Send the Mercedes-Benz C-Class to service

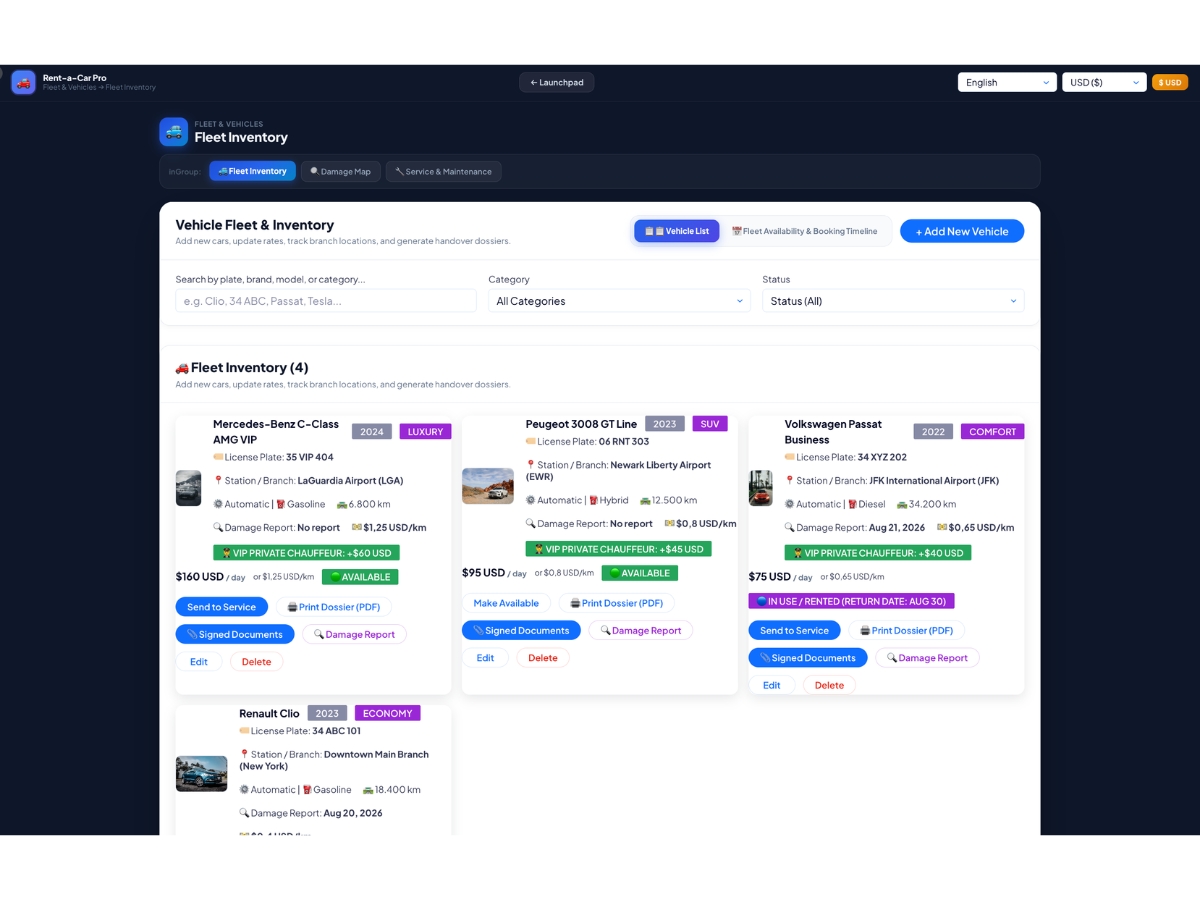(221, 607)
